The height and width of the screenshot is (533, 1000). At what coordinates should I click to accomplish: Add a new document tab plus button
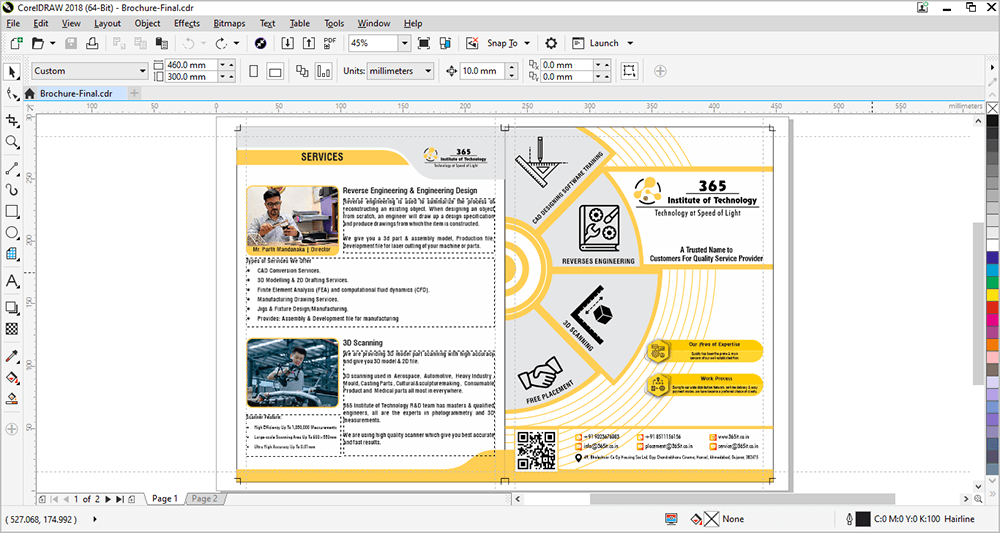[134, 93]
